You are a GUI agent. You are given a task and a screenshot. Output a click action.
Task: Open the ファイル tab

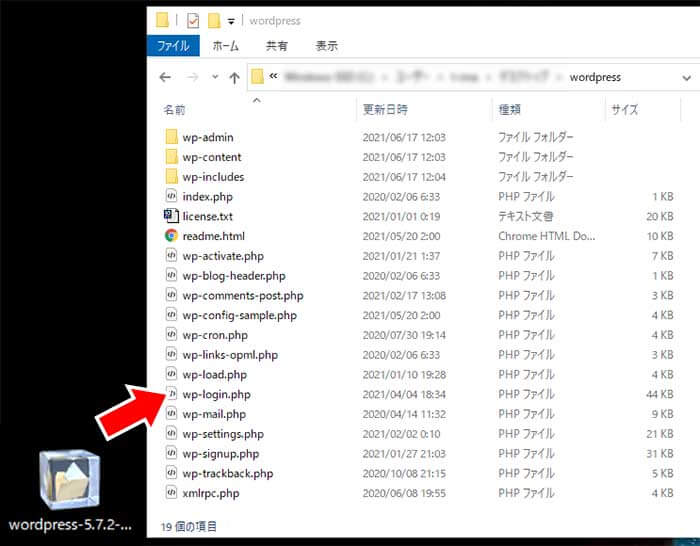tap(174, 46)
